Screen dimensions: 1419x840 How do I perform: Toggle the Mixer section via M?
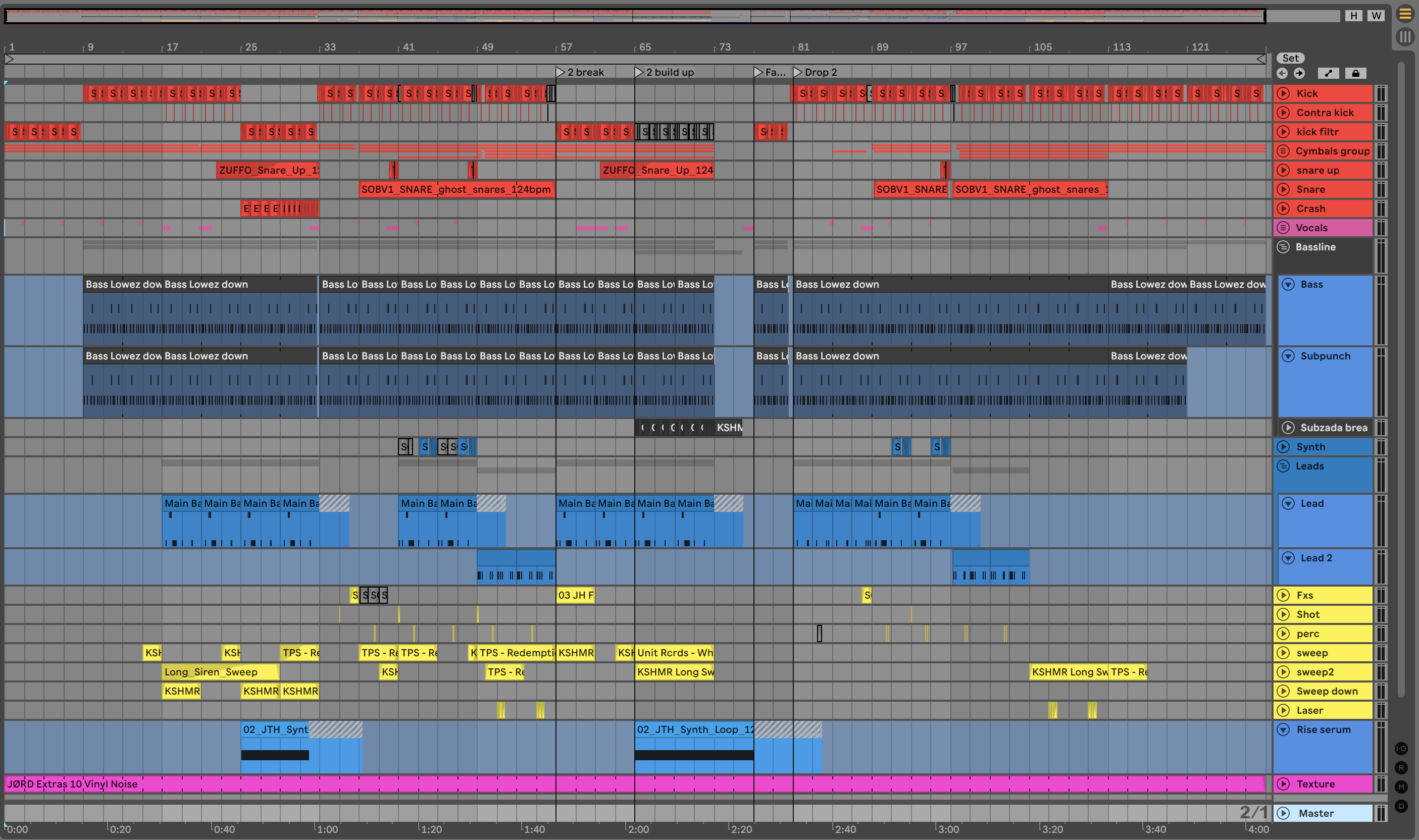[1401, 787]
